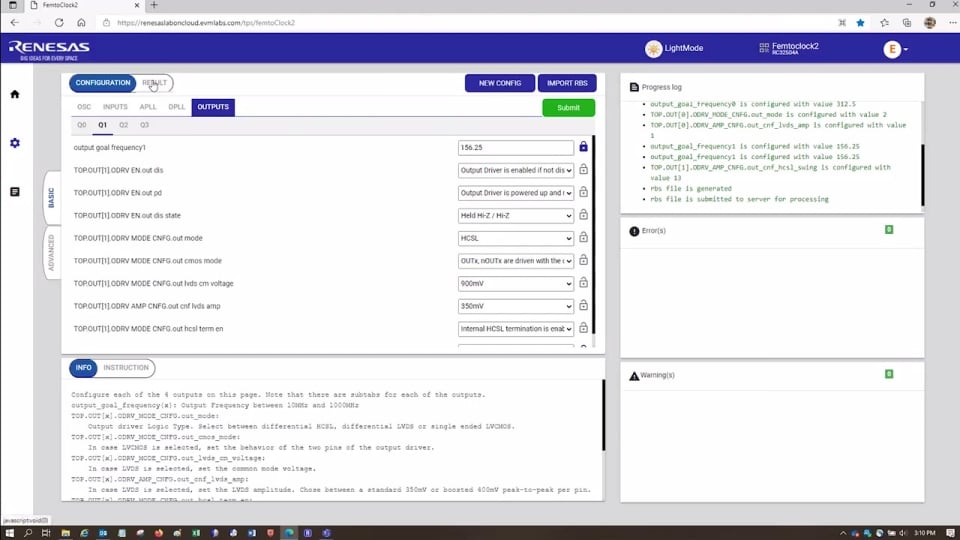Switch to the OSC tab
Viewport: 960px width, 540px height.
(84, 107)
